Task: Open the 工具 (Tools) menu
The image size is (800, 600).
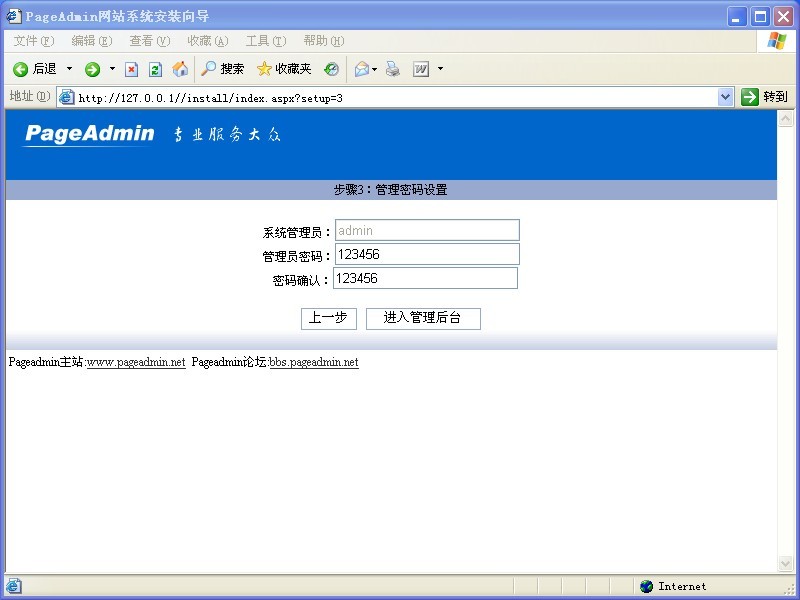Action: click(265, 41)
